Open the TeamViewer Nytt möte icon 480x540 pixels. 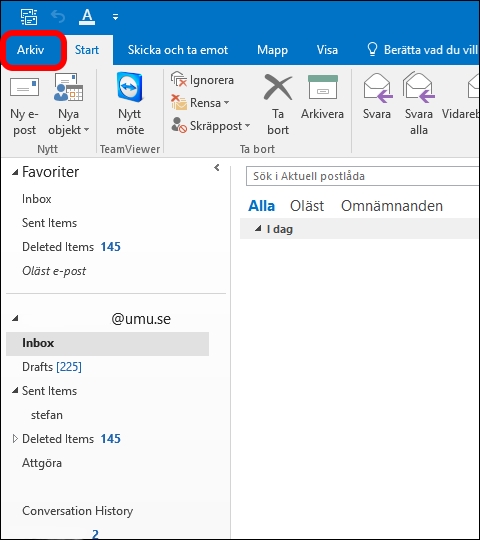[129, 87]
